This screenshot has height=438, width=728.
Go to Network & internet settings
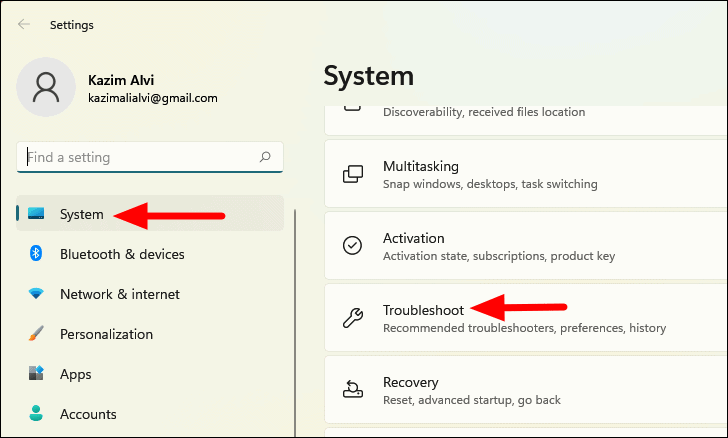pos(150,294)
